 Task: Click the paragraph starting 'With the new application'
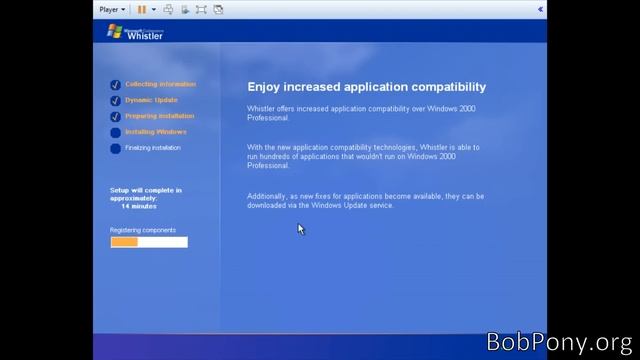[x=363, y=156]
